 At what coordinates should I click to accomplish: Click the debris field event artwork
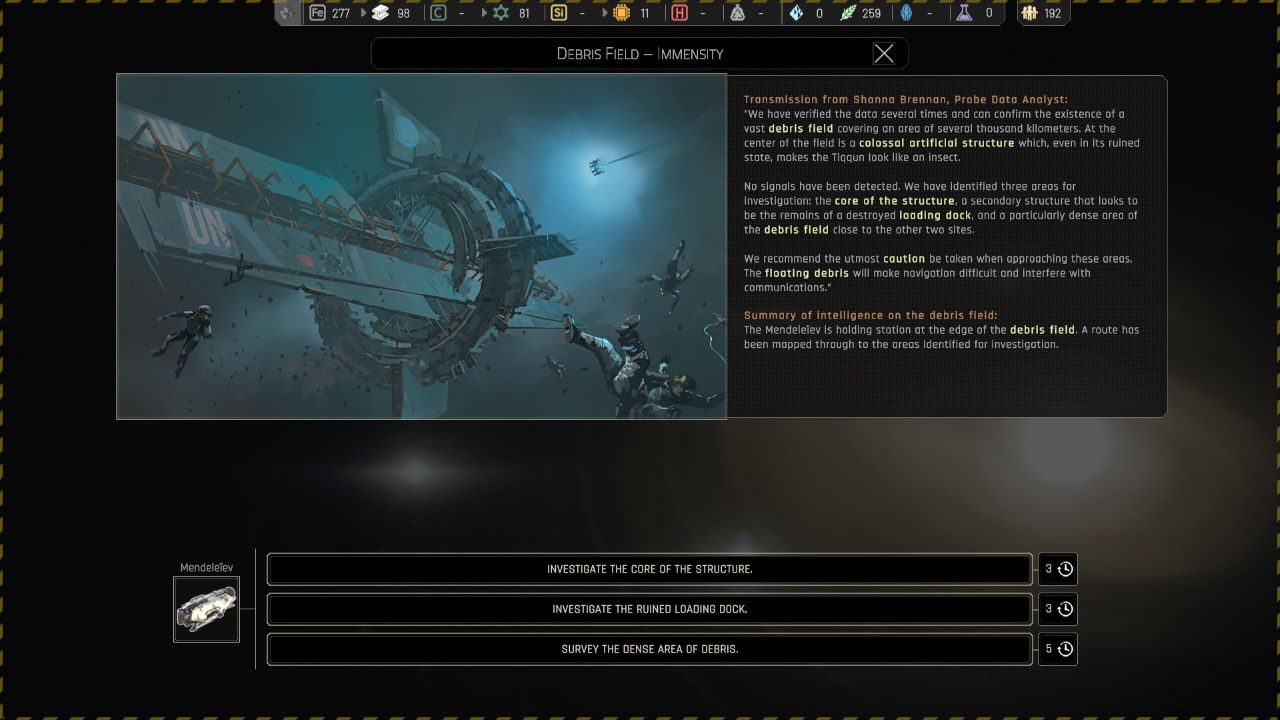click(x=421, y=246)
